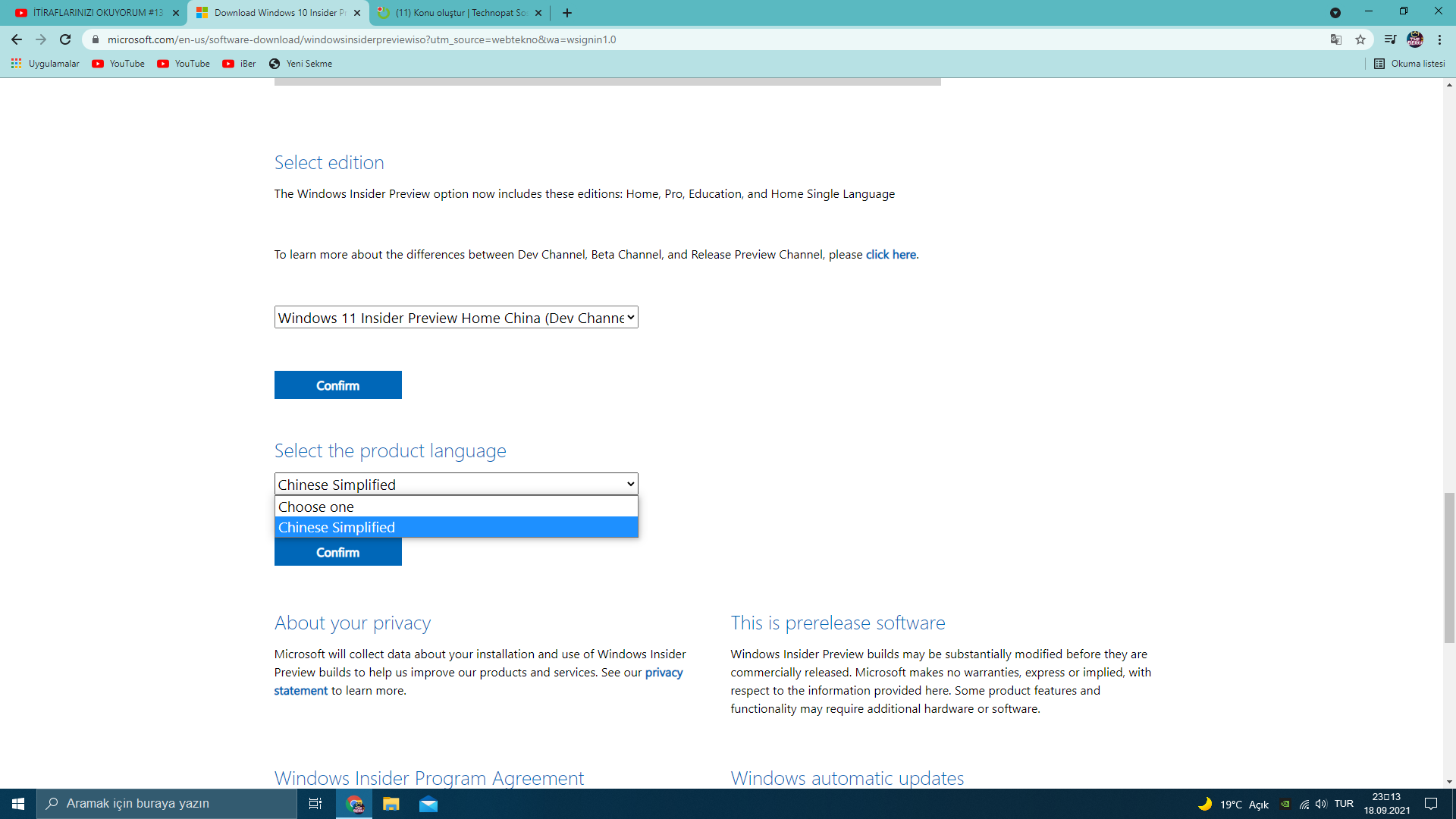Expand the Windows 11 edition dropdown
The height and width of the screenshot is (819, 1456).
(x=456, y=318)
